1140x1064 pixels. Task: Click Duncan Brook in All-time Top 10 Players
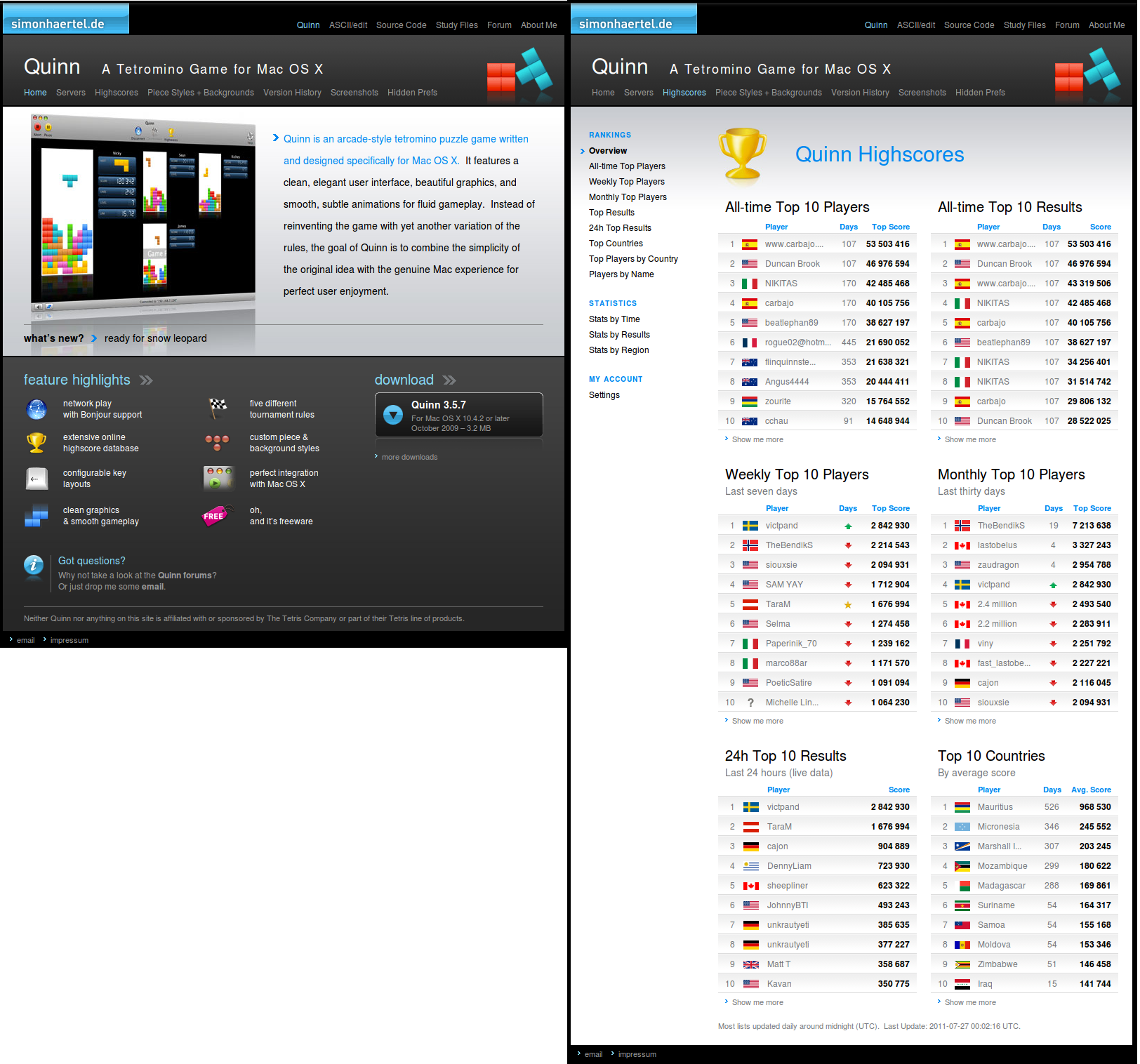tap(793, 264)
